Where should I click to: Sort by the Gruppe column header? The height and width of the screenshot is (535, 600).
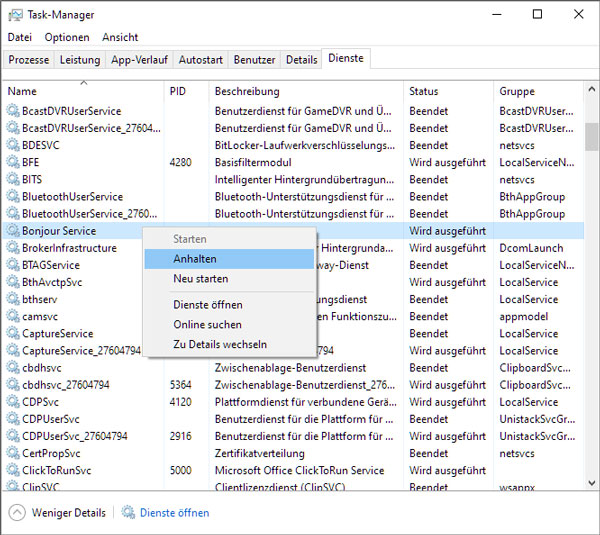coord(539,91)
